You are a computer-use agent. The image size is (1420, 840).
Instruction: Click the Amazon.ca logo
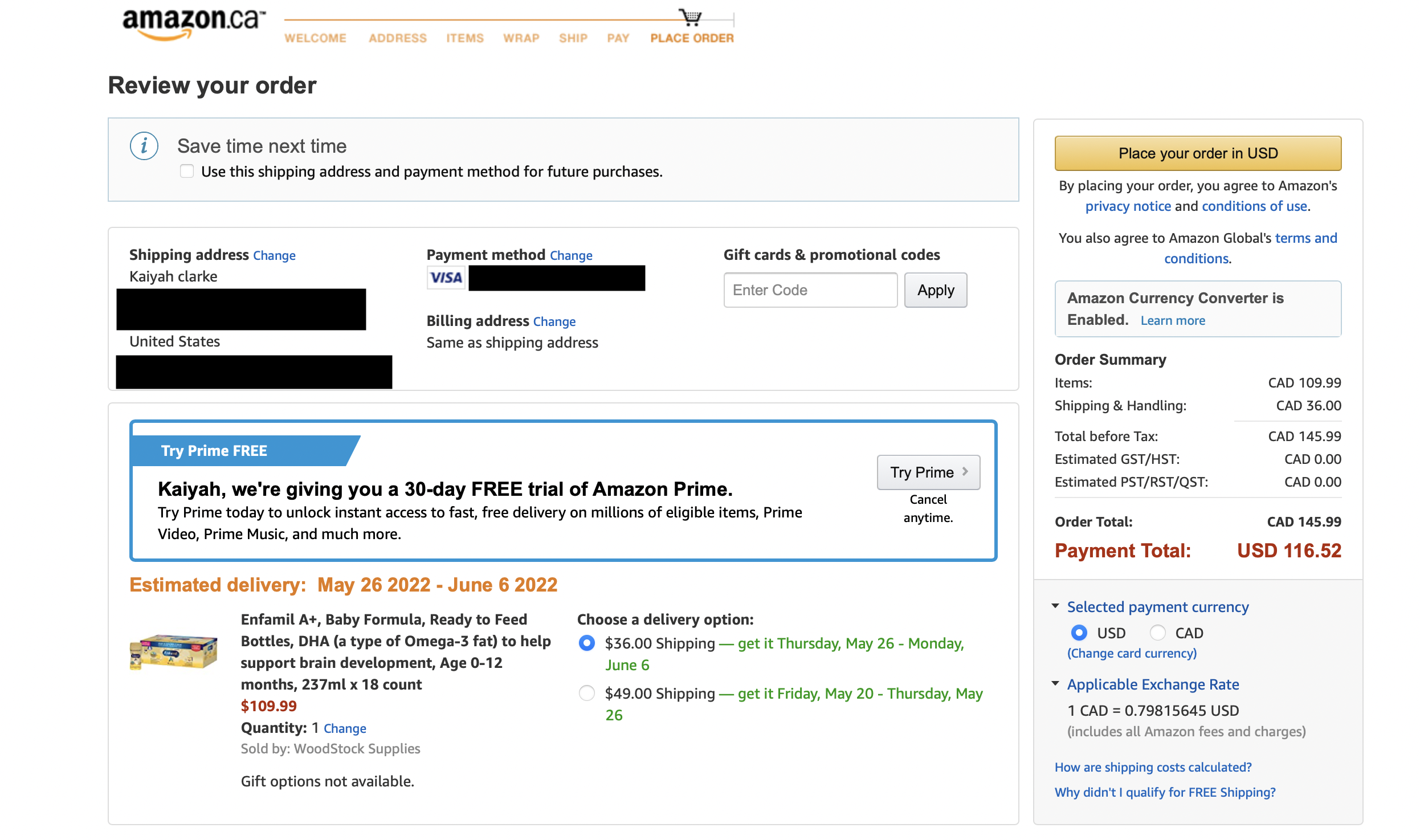pos(193,23)
